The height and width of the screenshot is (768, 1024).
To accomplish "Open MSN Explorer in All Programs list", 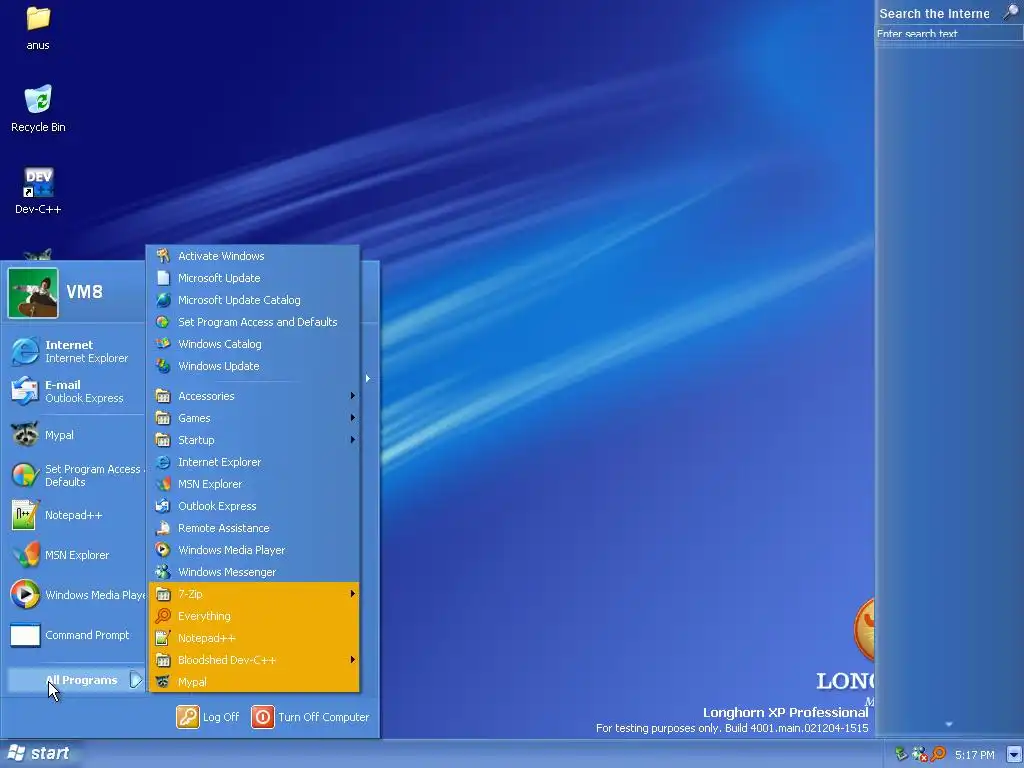I will pos(254,484).
